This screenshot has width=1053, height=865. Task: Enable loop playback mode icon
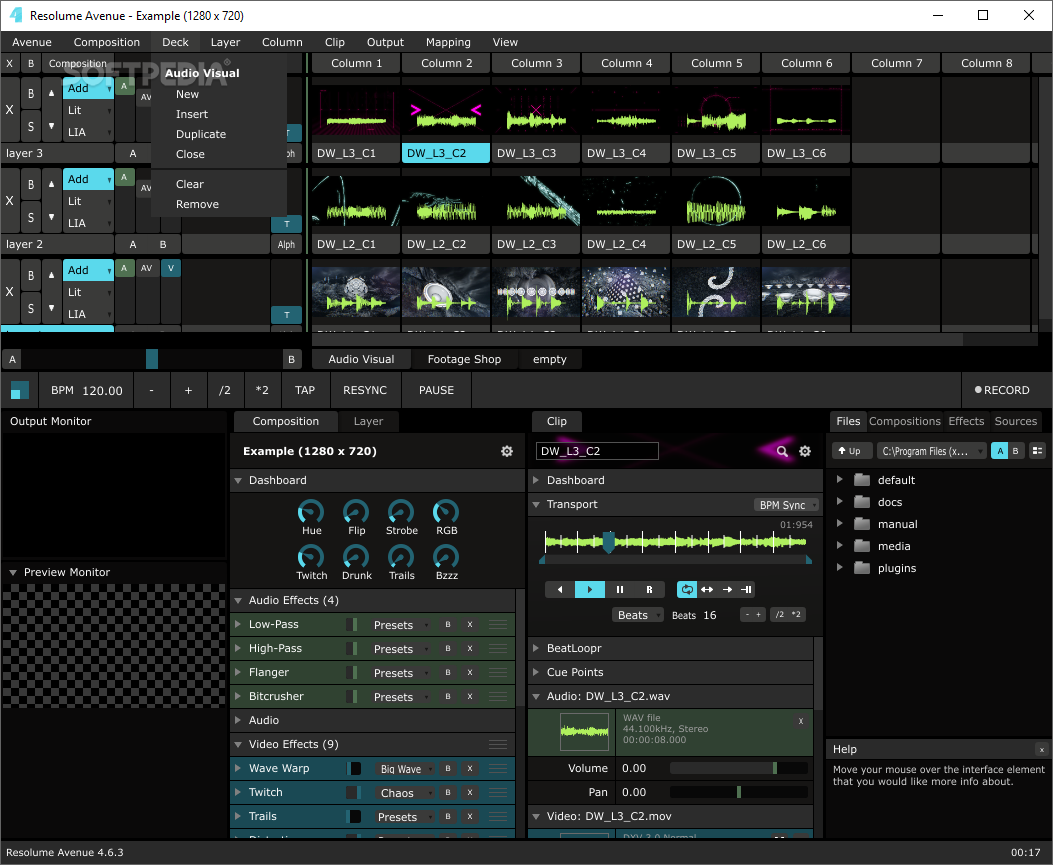pyautogui.click(x=686, y=590)
